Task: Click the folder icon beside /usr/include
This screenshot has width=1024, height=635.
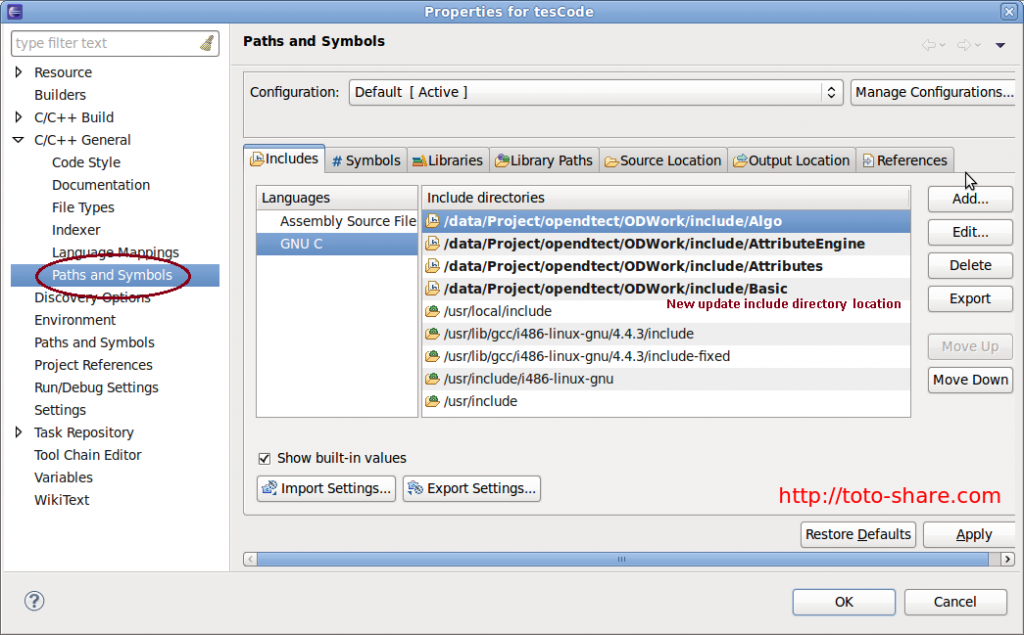Action: point(434,403)
